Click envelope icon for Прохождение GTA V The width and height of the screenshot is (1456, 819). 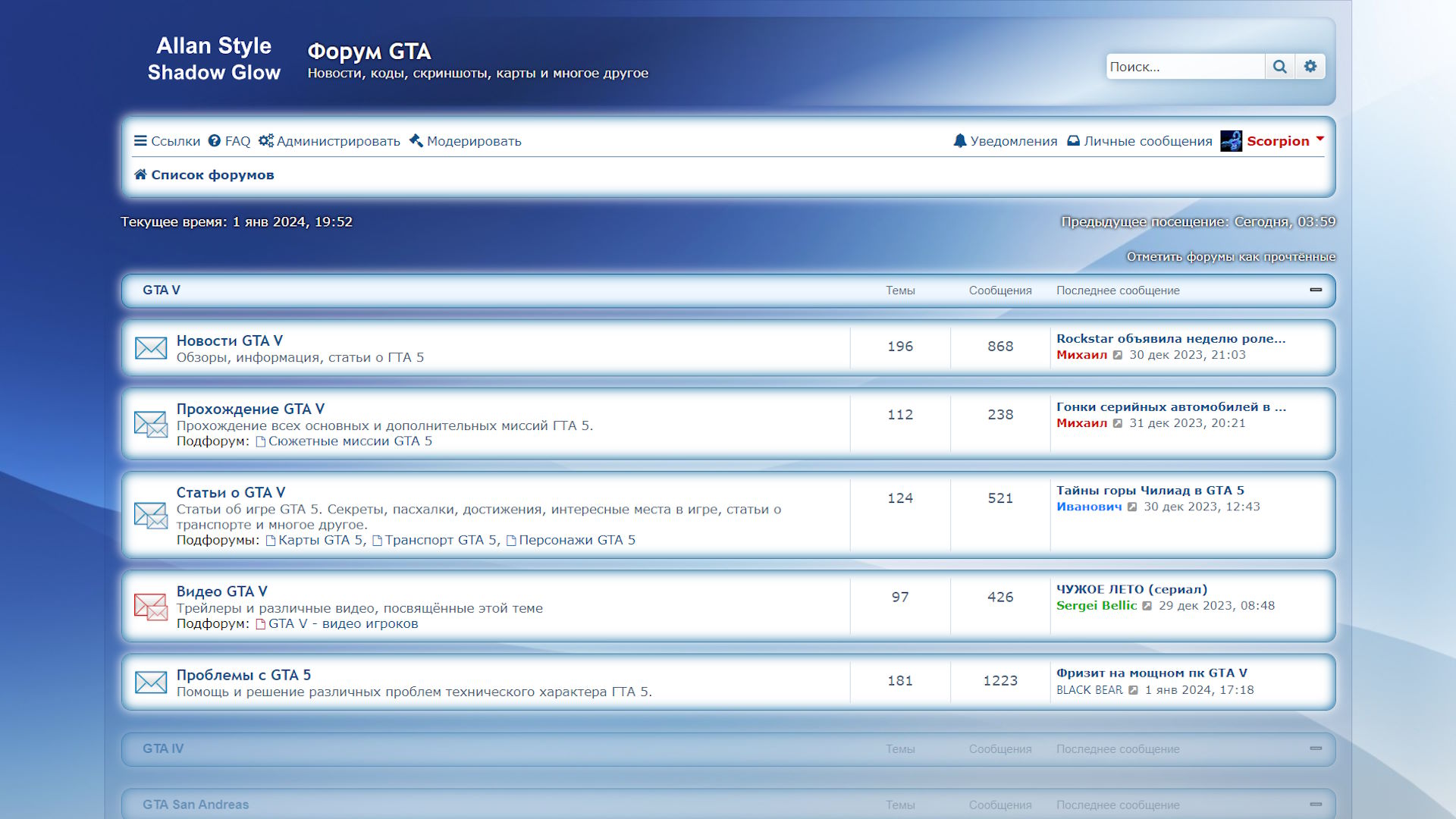[151, 424]
